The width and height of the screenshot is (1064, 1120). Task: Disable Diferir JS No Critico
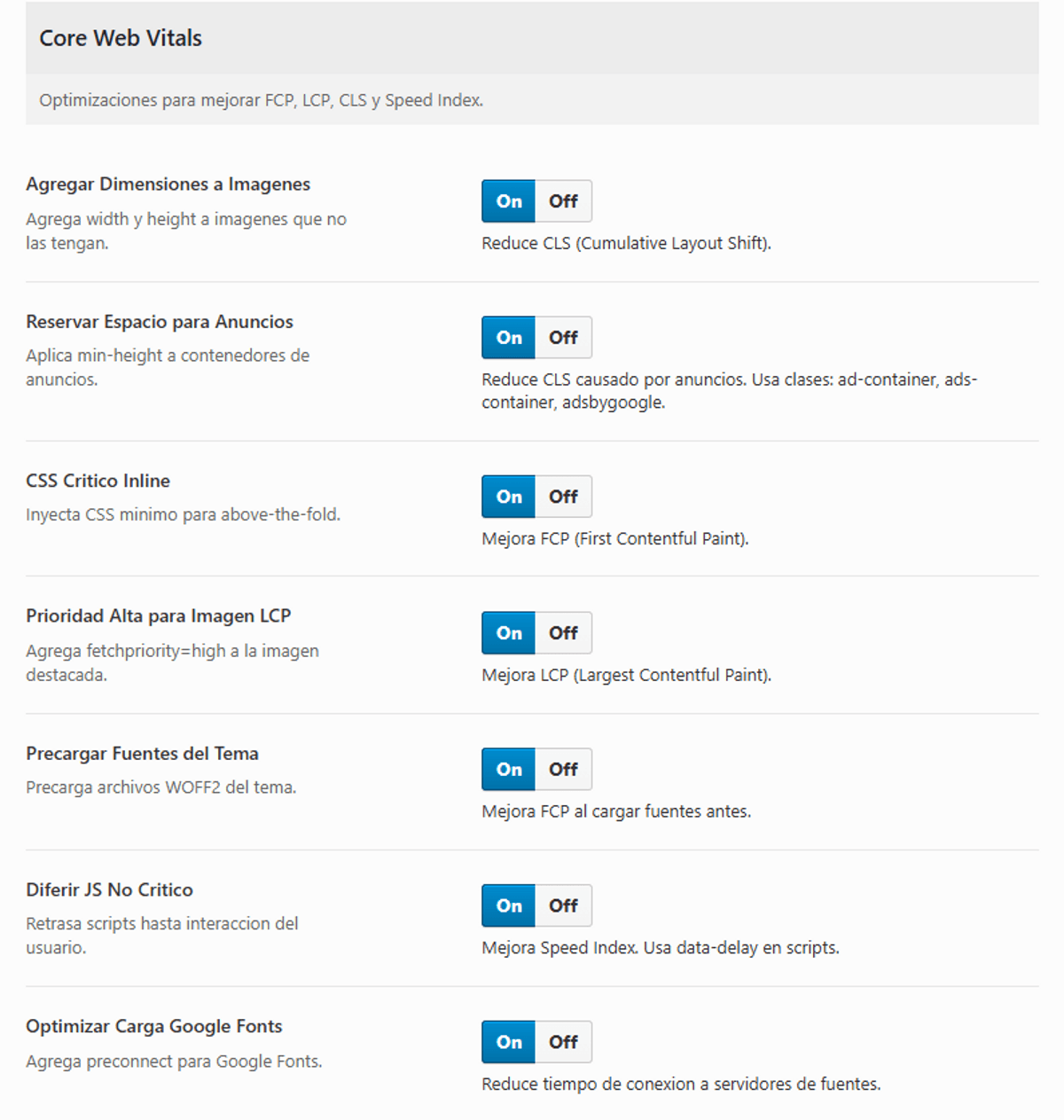tap(563, 905)
